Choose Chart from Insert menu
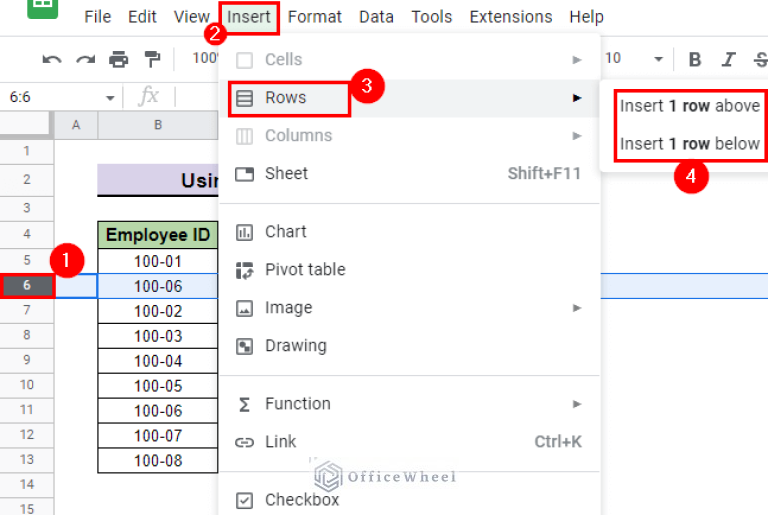This screenshot has width=768, height=515. pyautogui.click(x=285, y=232)
